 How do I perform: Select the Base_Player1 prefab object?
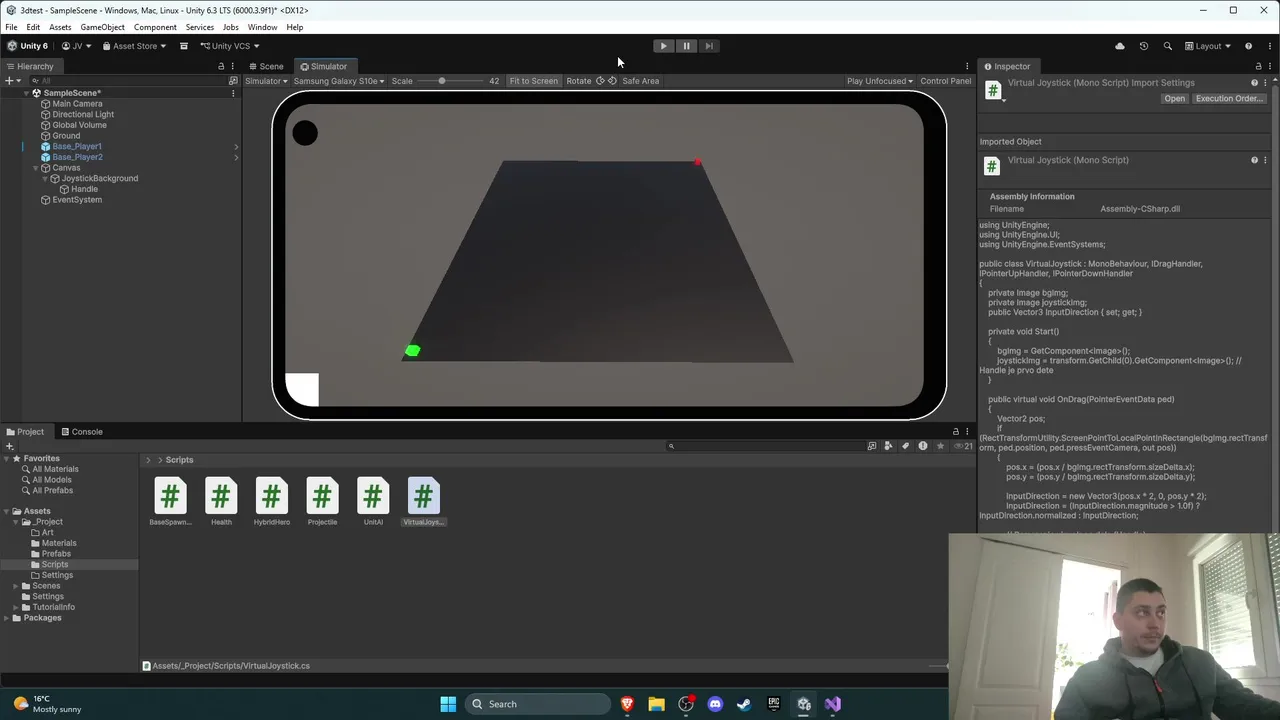[77, 146]
